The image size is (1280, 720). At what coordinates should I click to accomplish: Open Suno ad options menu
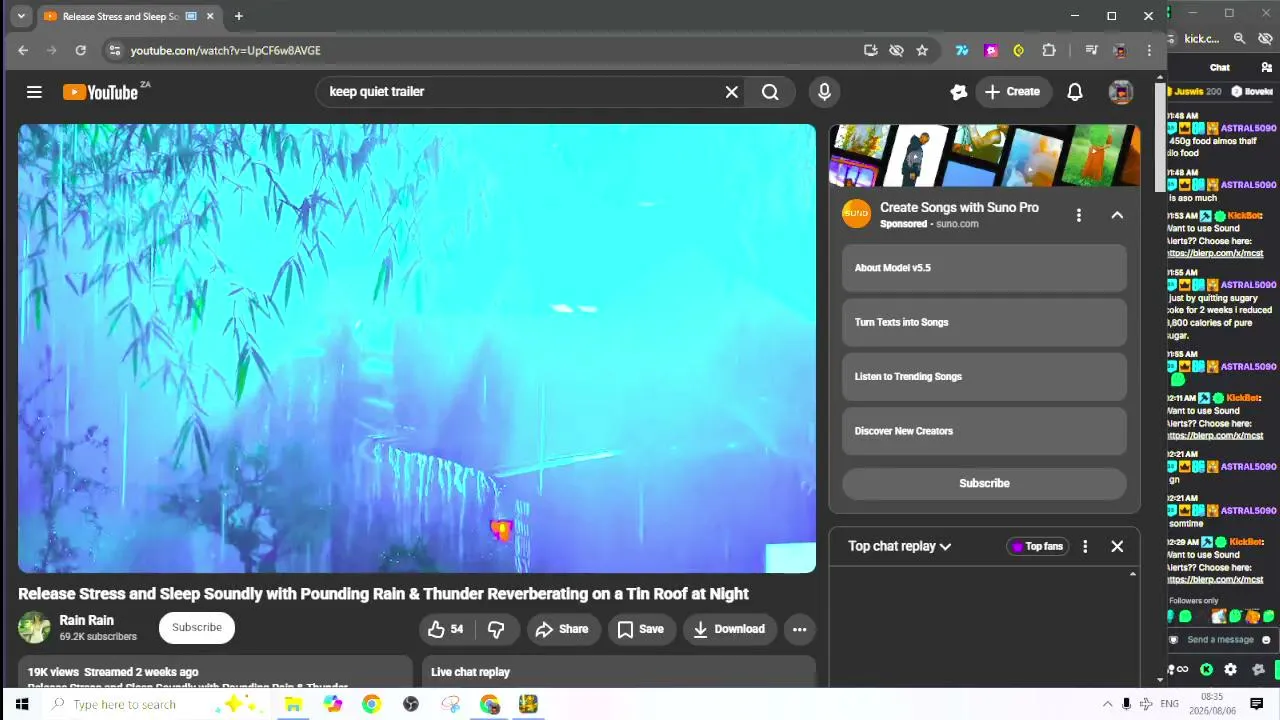pos(1078,215)
